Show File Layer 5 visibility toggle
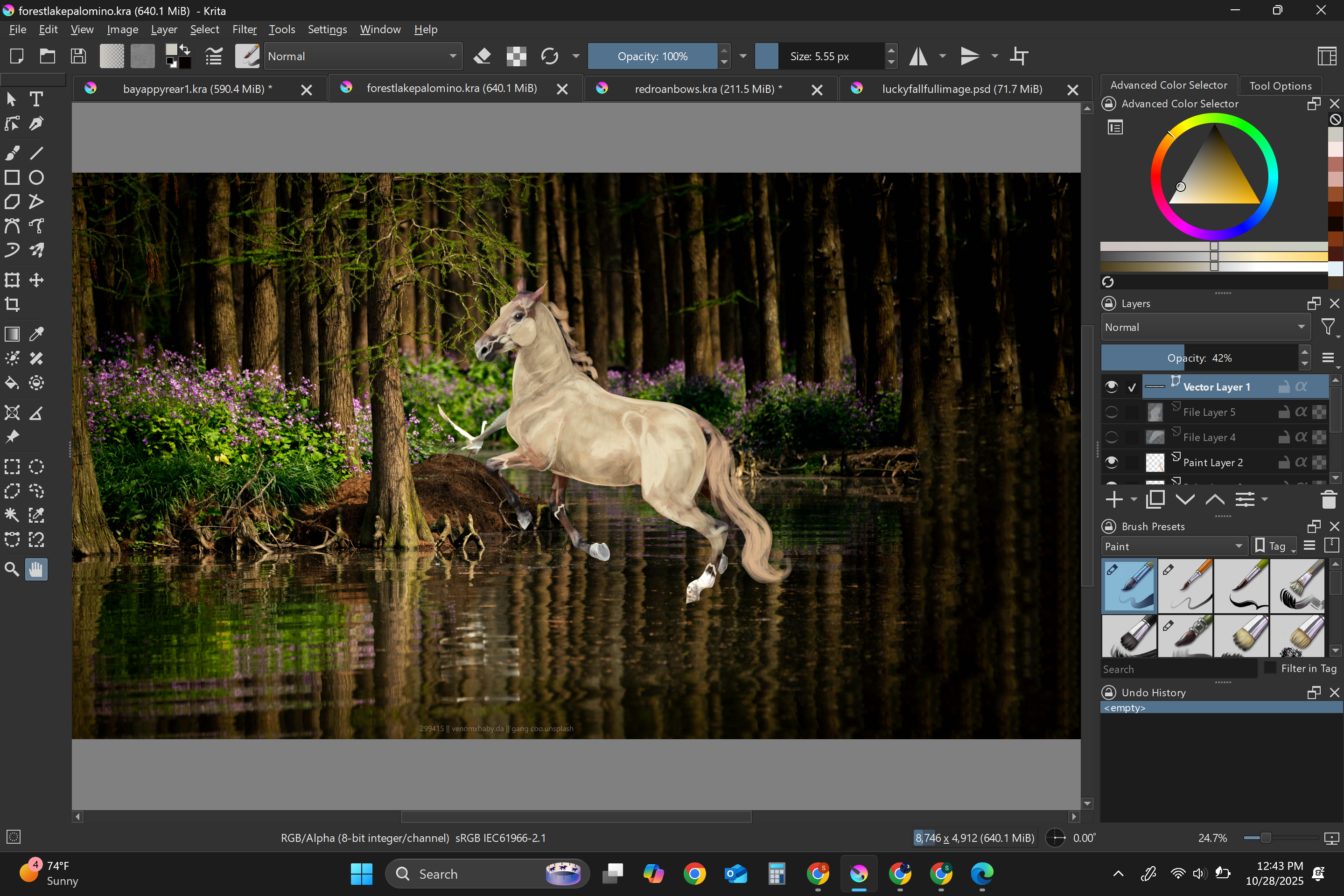Image resolution: width=1344 pixels, height=896 pixels. point(1111,412)
